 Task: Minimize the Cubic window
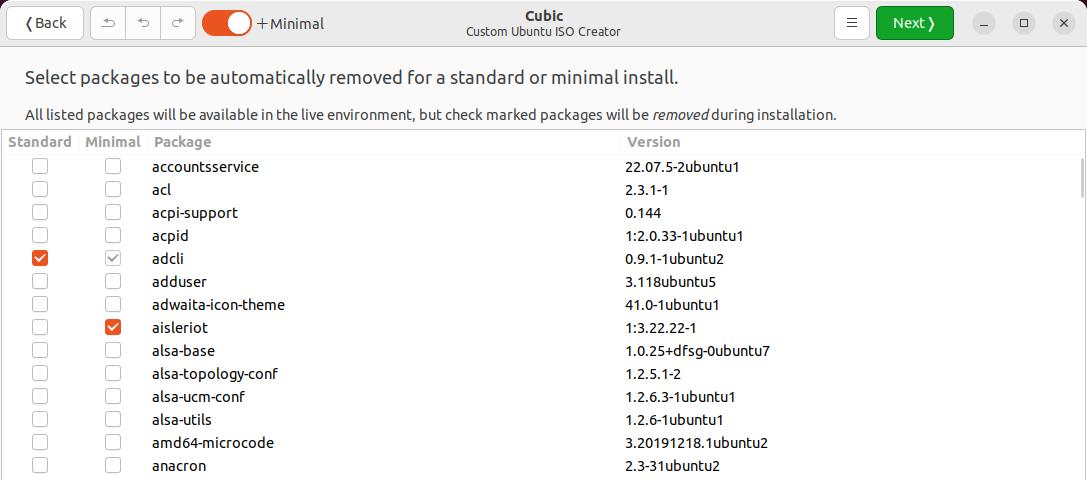click(984, 23)
